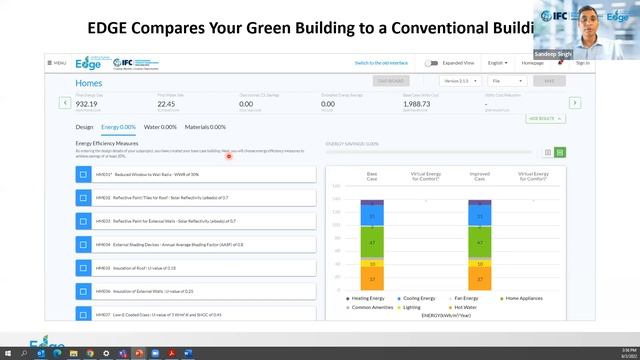Toggle Cooling Energy legend entry
The width and height of the screenshot is (640, 360).
[416, 298]
